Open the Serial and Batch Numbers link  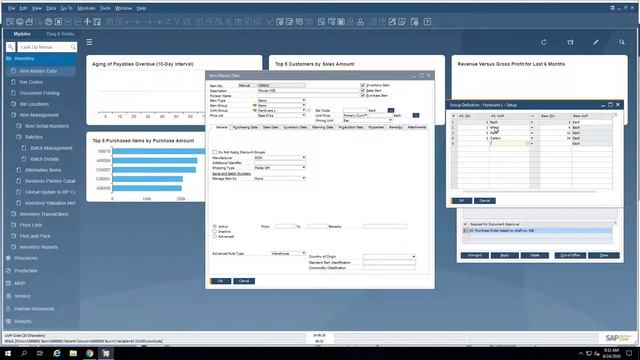231,173
